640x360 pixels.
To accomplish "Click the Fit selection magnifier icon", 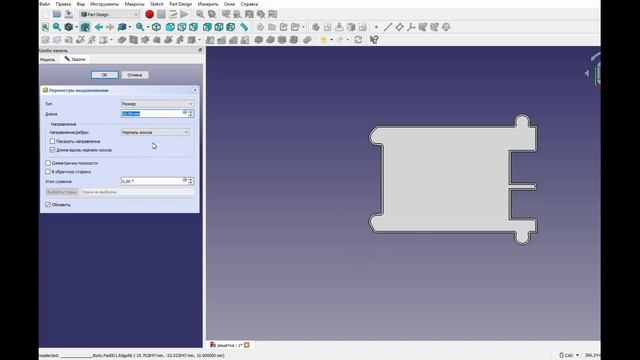I will coord(57,27).
